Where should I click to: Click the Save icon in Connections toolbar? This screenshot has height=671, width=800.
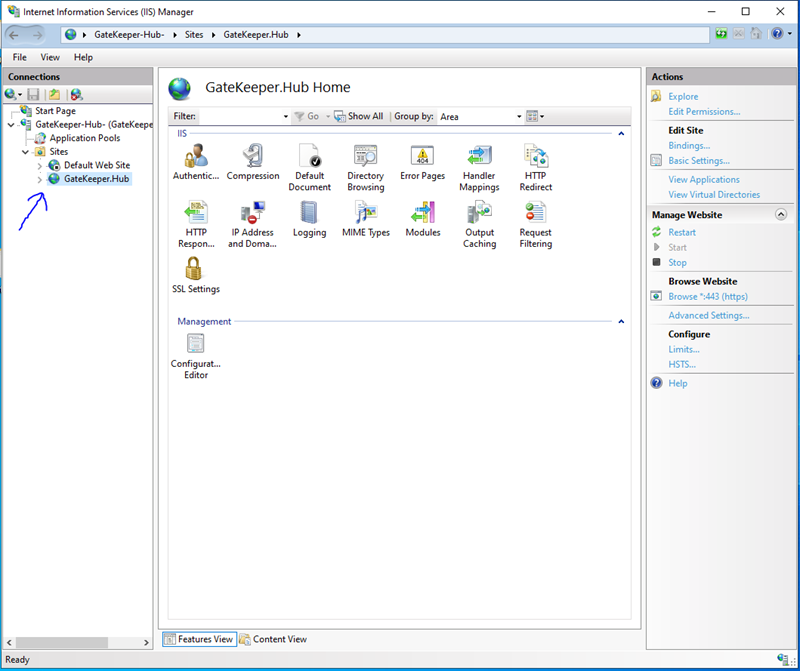pos(33,94)
